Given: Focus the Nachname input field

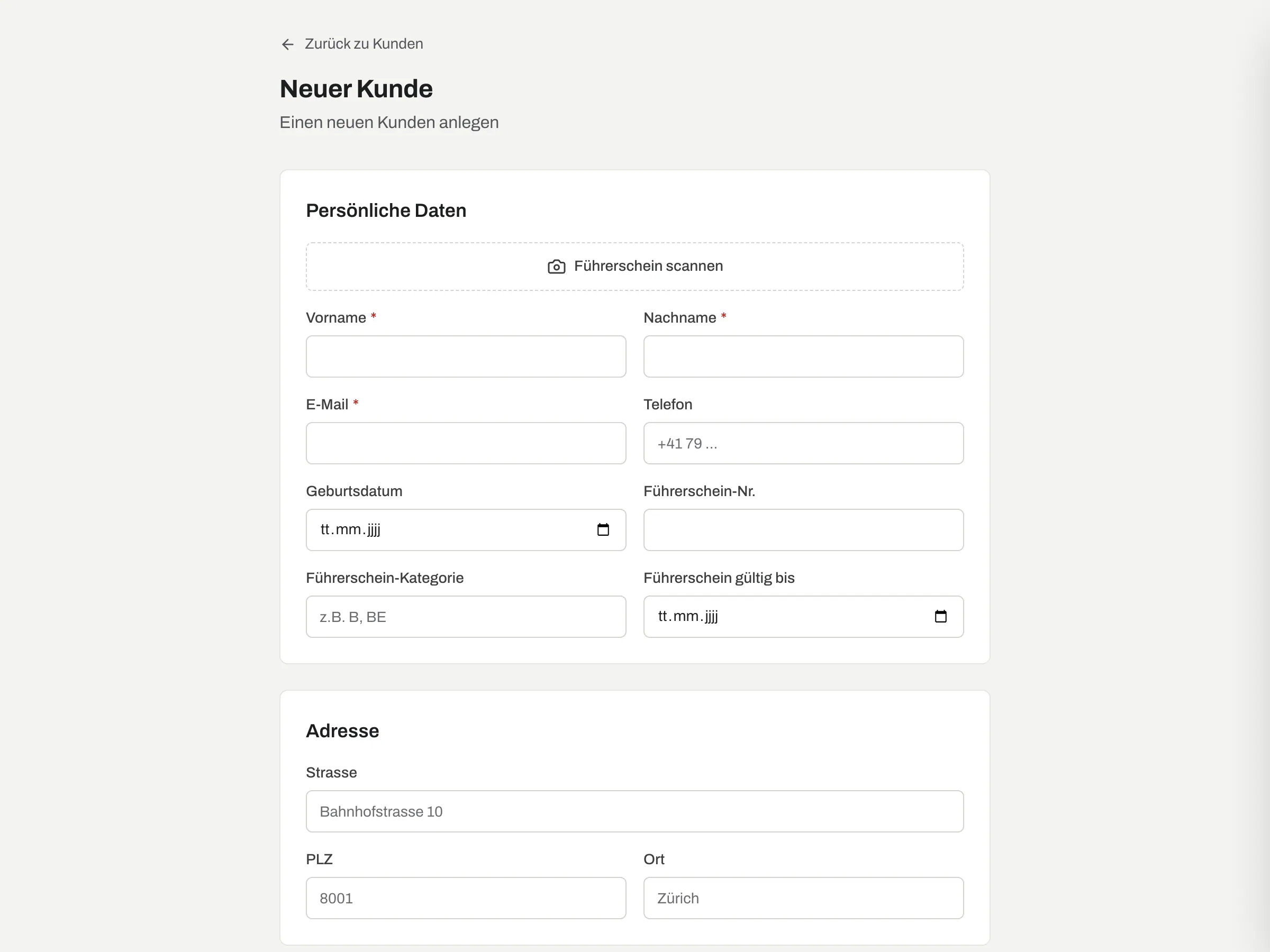Looking at the screenshot, I should pos(803,356).
